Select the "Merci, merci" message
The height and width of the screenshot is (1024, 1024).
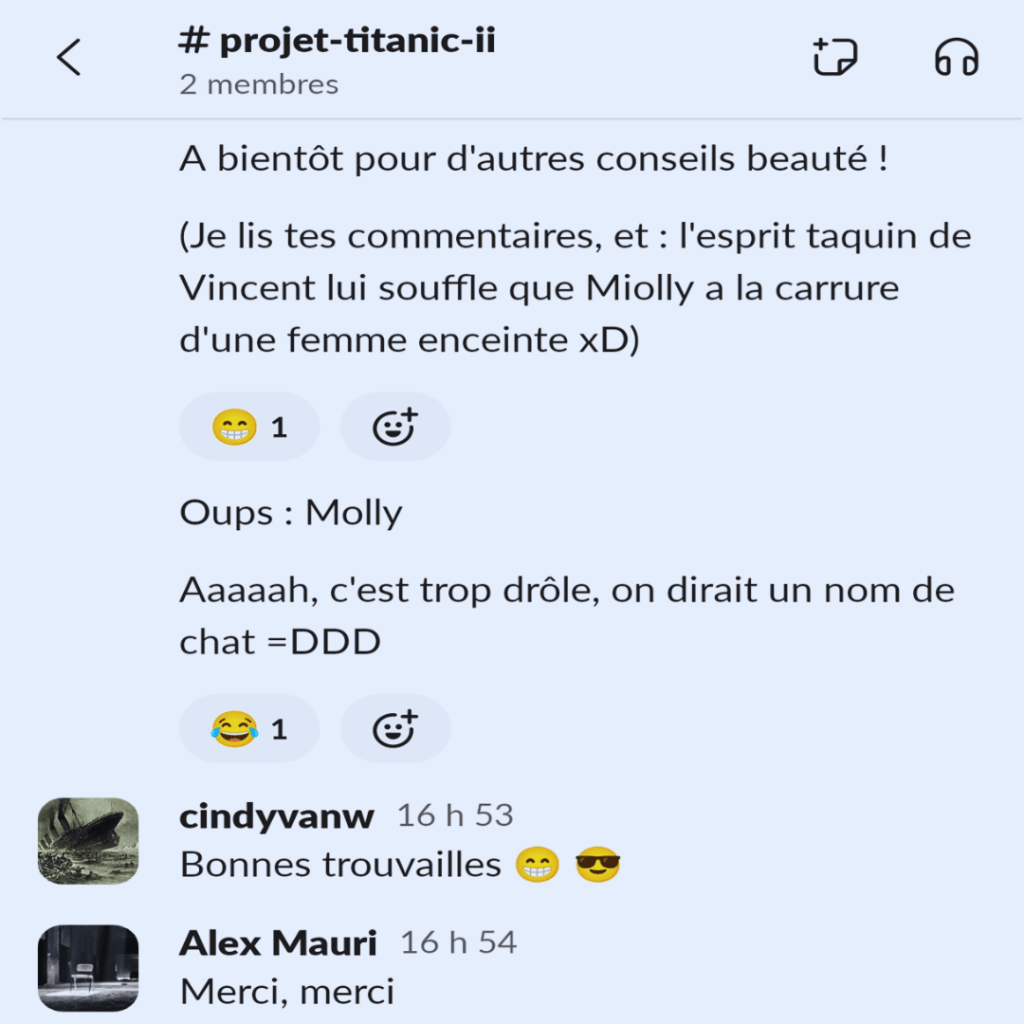pyautogui.click(x=287, y=992)
